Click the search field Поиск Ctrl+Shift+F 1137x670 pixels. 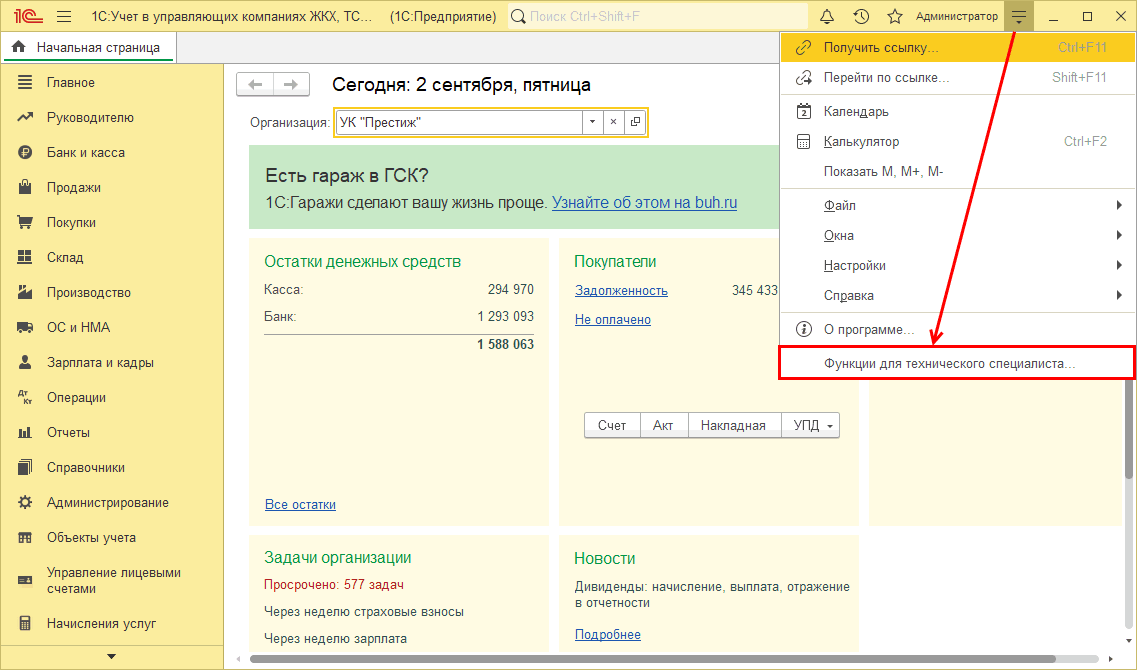tap(658, 16)
